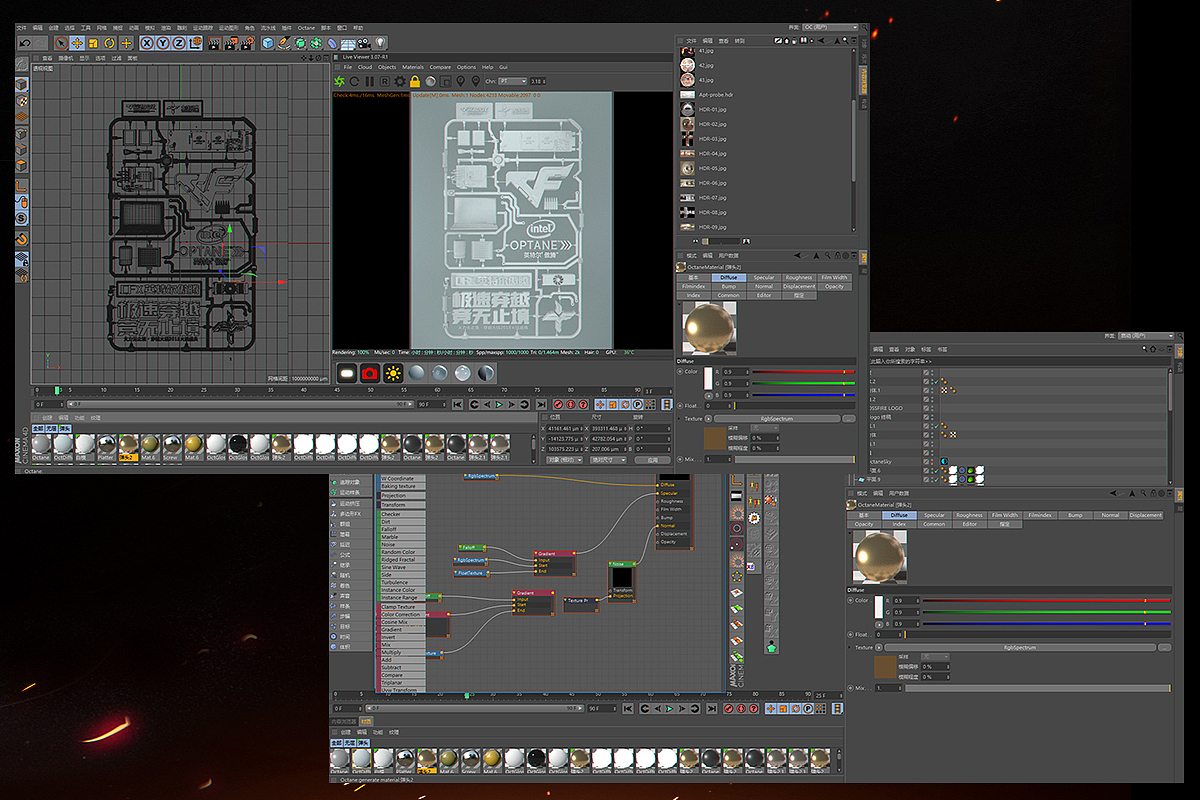The width and height of the screenshot is (1200, 800).
Task: Start Octane render with logo icon
Action: point(338,81)
